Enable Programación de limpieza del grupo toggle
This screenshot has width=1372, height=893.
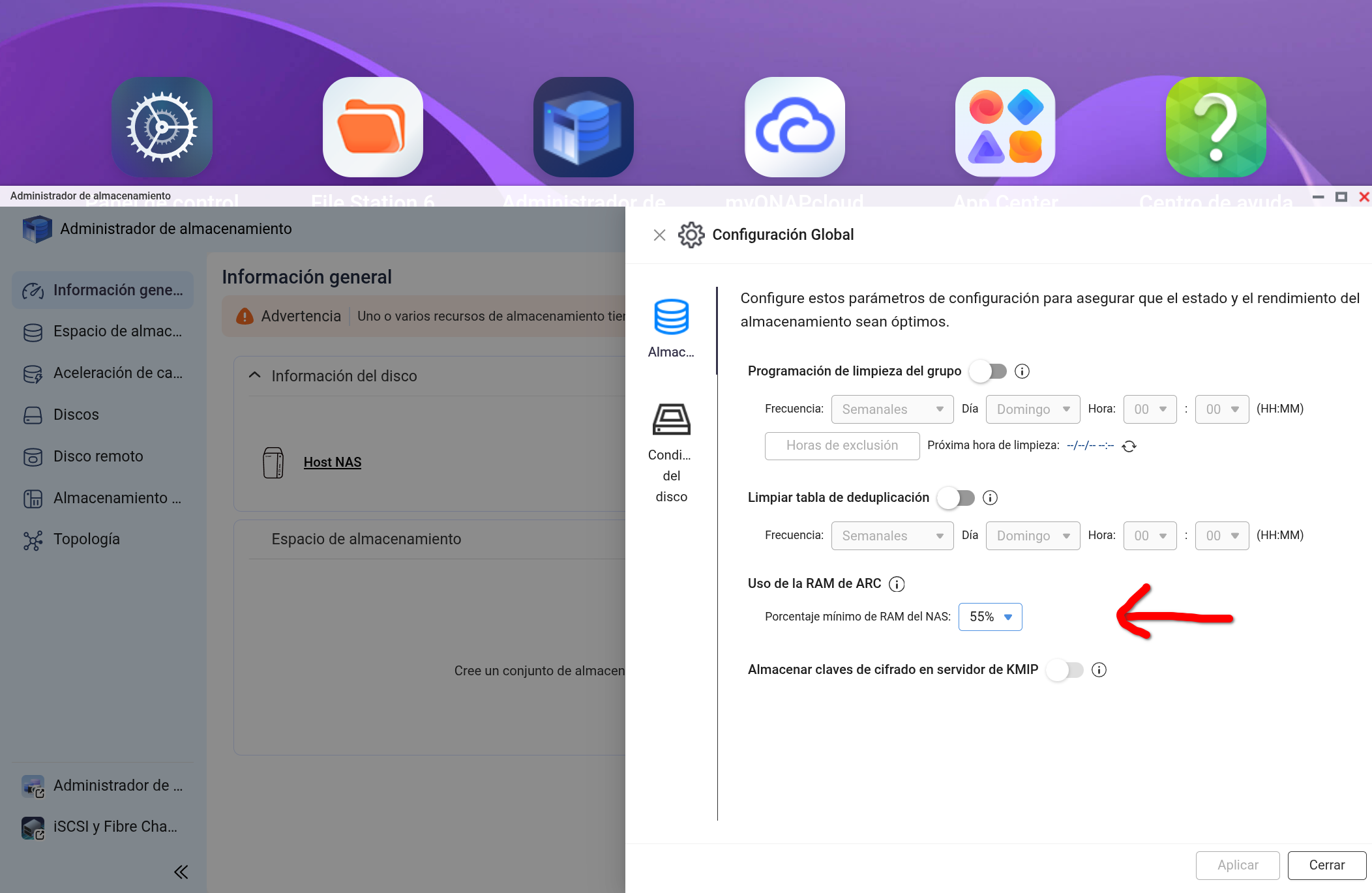(x=987, y=372)
